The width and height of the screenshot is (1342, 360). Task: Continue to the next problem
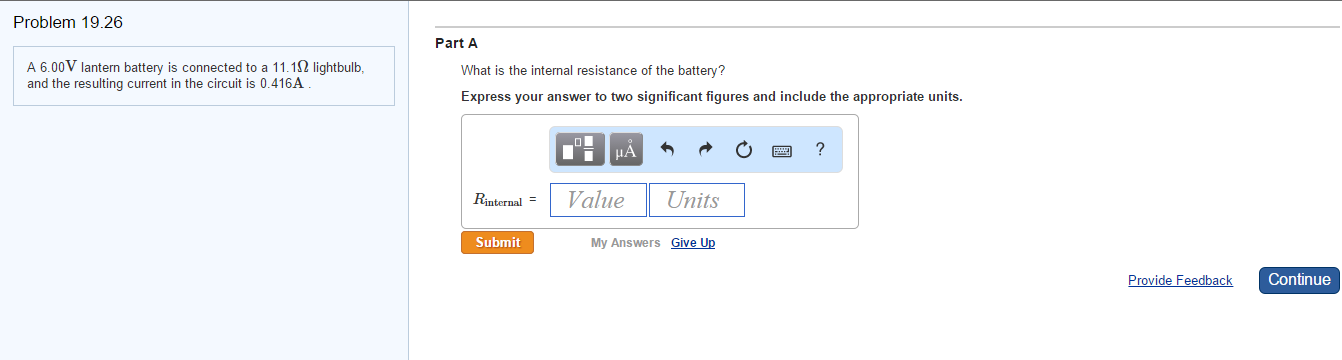[1299, 280]
